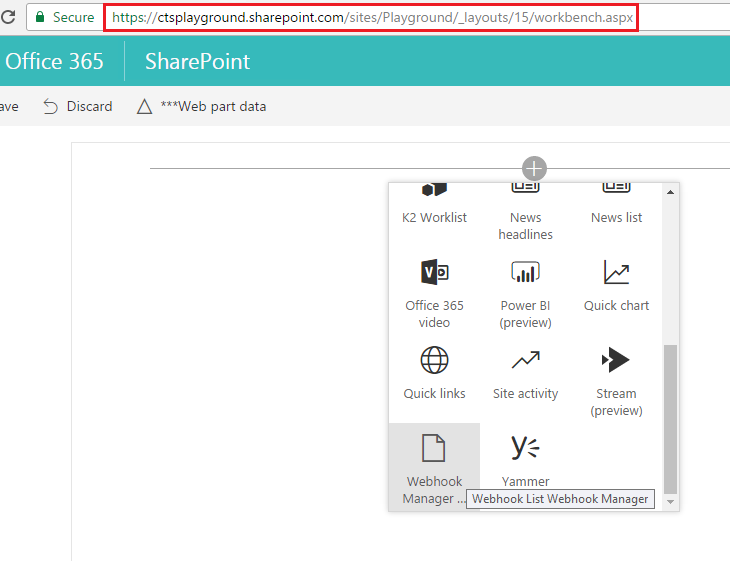Click the Power BI (preview) label
This screenshot has width=730, height=561.
[526, 314]
